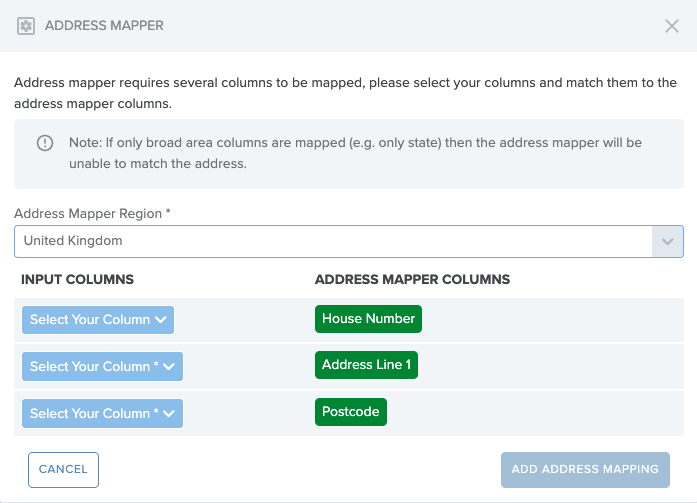Select input column for Address Line 1
Image resolution: width=697 pixels, height=503 pixels.
tap(102, 367)
